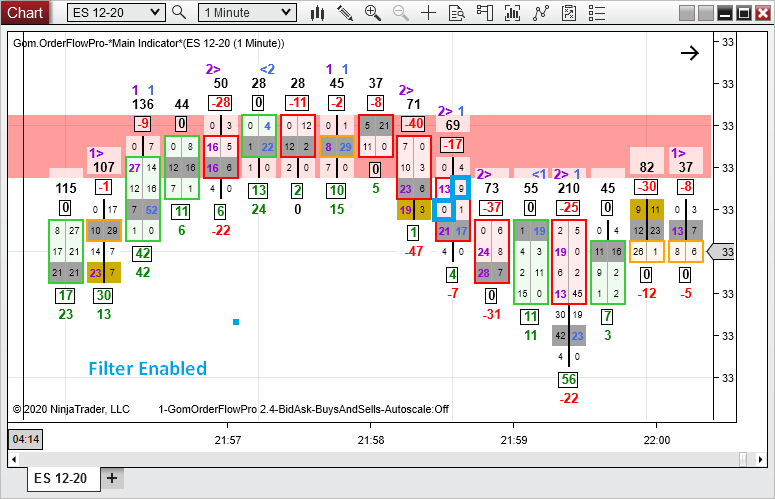The height and width of the screenshot is (499, 775).
Task: Click the right scroll arrow of horizontal scrollbar
Action: pos(760,459)
